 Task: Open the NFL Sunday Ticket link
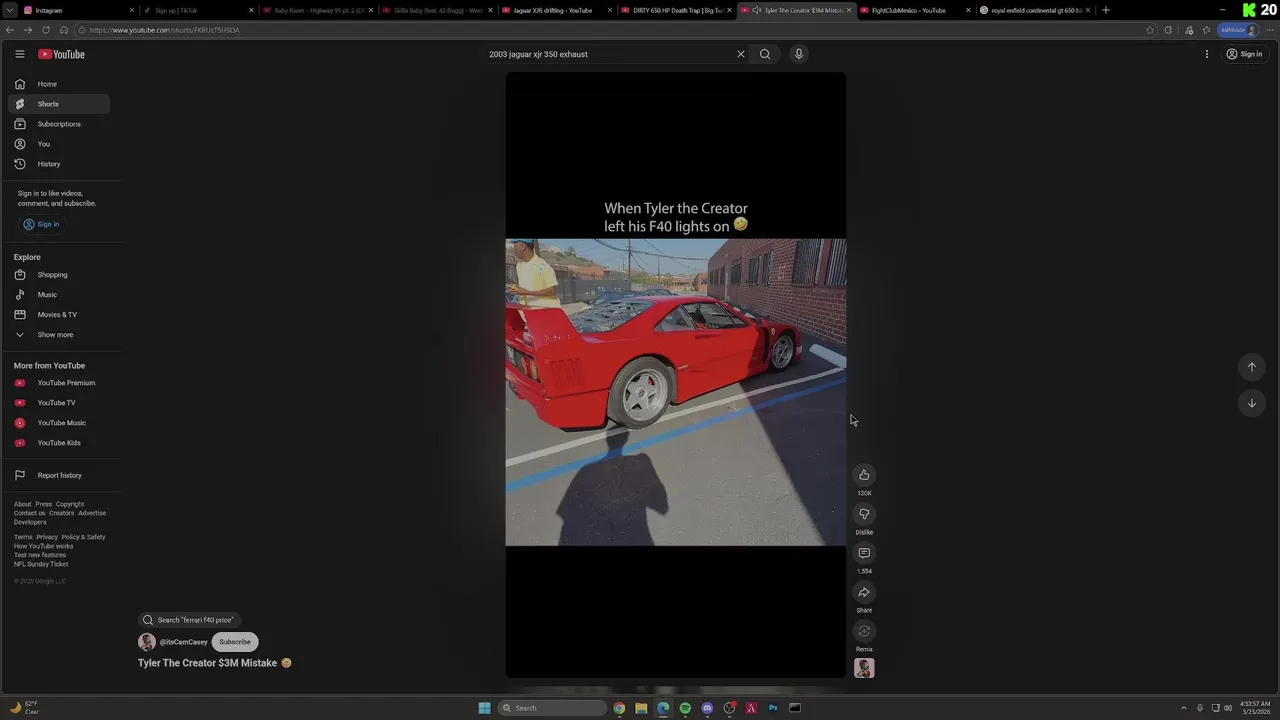tap(41, 564)
